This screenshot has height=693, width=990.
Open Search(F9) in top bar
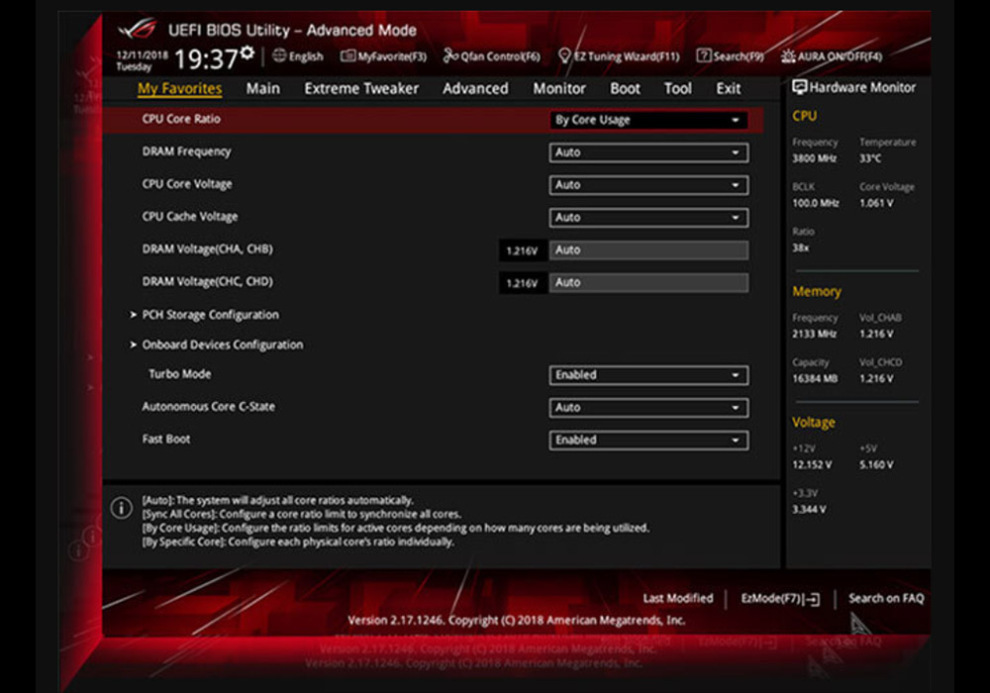(x=730, y=56)
